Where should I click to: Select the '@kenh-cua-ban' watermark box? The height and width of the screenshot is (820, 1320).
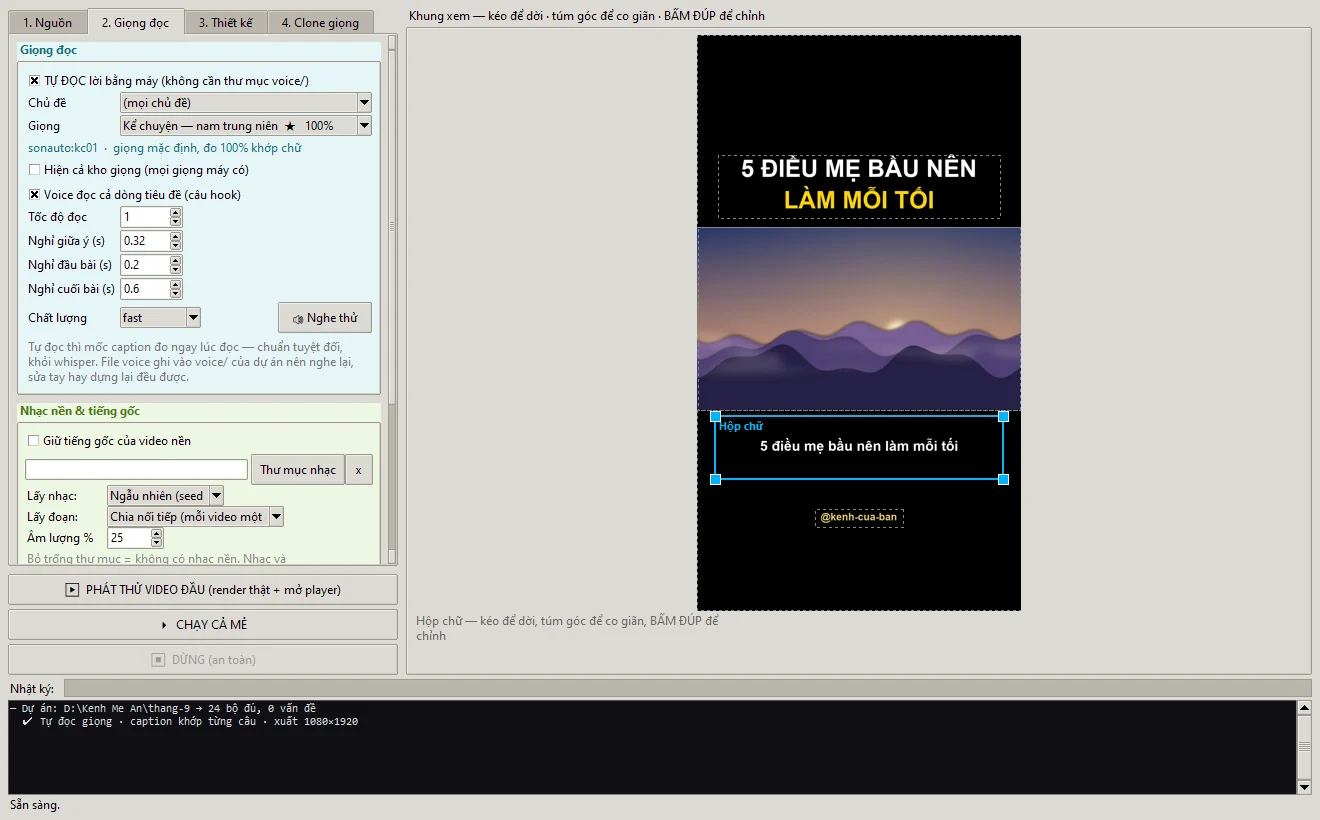[x=859, y=517]
